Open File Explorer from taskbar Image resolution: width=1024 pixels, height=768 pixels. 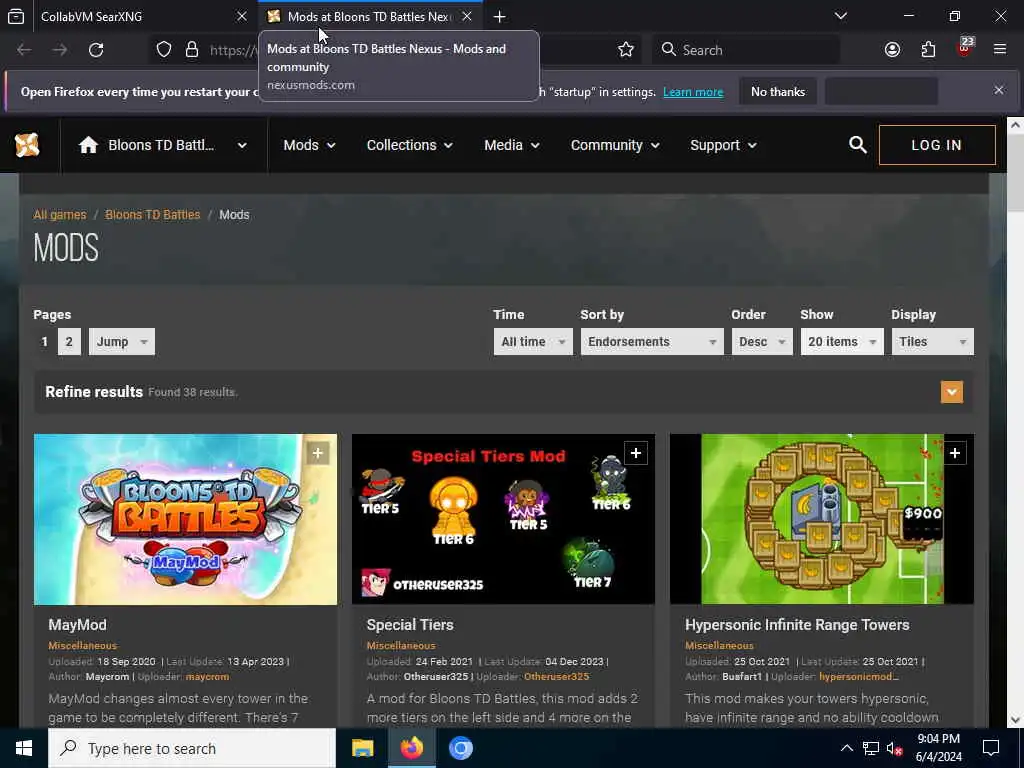pos(362,748)
